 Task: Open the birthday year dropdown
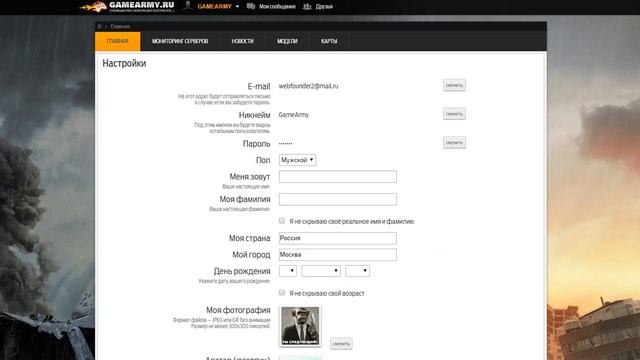tap(358, 271)
